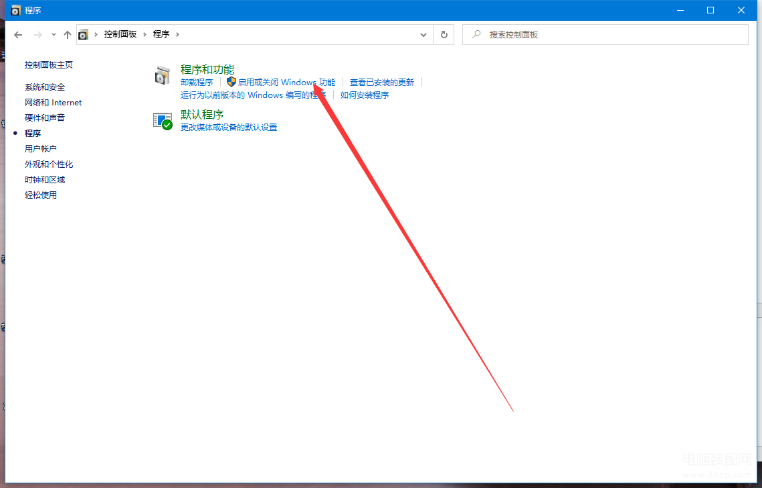This screenshot has height=488, width=762.
Task: Go back with the left arrow button
Action: point(18,35)
